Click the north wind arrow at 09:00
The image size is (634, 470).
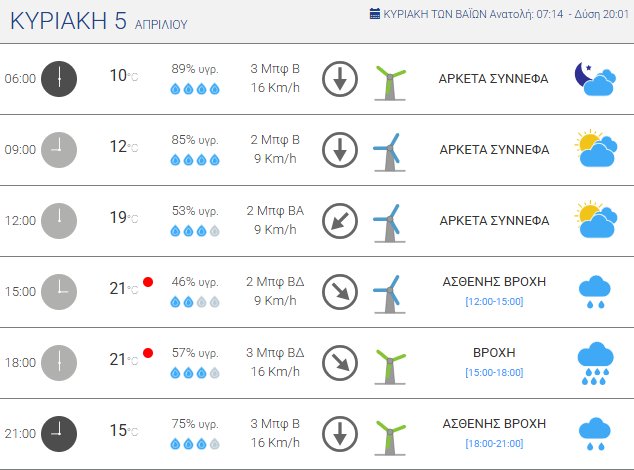click(340, 150)
